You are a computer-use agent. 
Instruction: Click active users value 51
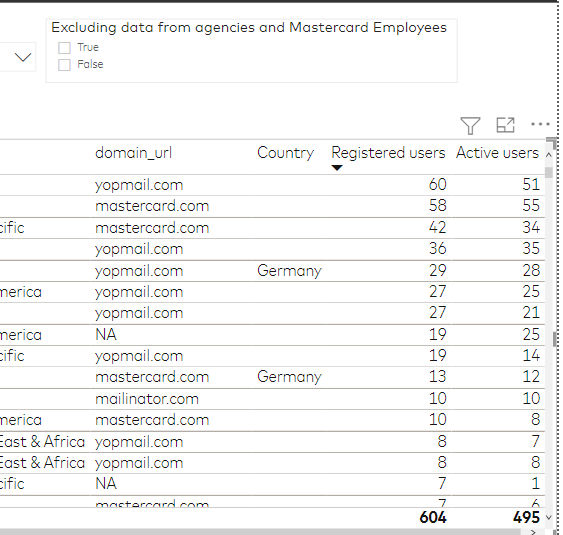[531, 185]
